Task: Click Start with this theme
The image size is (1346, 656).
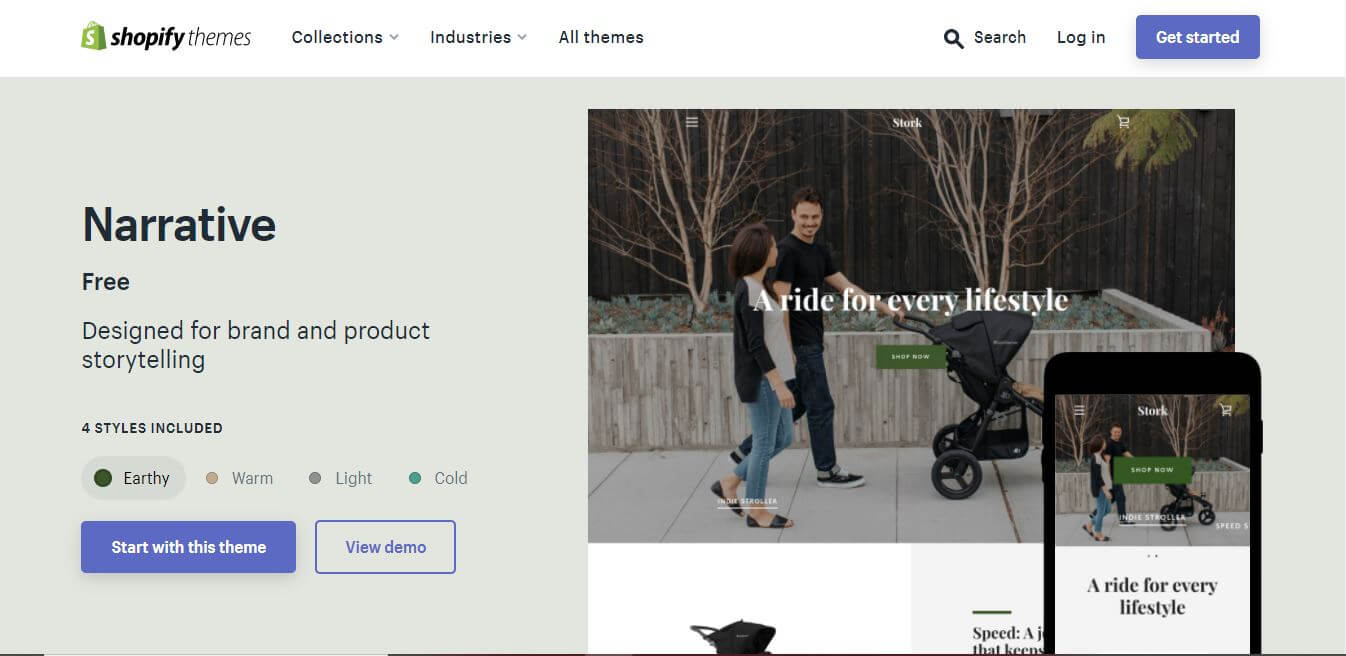Action: 188,547
